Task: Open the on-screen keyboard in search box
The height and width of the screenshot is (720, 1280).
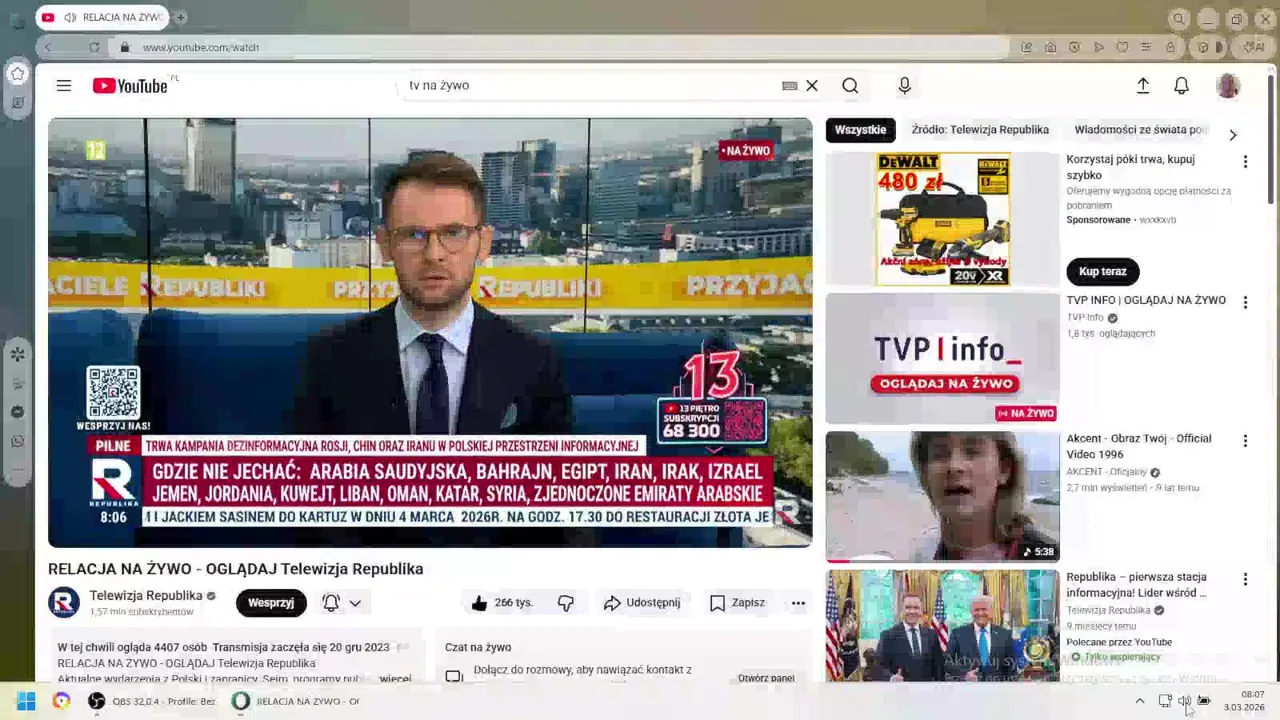Action: (790, 86)
